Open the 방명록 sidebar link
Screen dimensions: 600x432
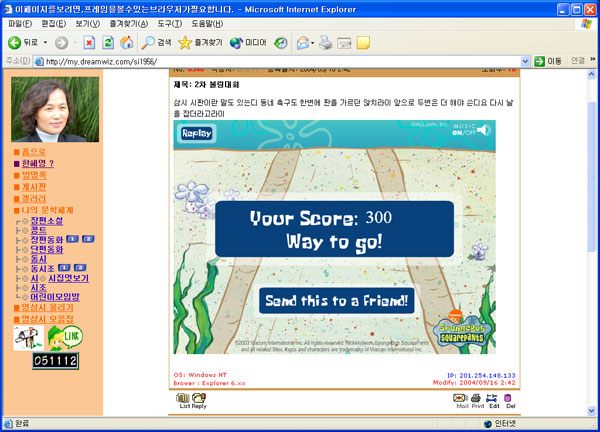pyautogui.click(x=34, y=175)
